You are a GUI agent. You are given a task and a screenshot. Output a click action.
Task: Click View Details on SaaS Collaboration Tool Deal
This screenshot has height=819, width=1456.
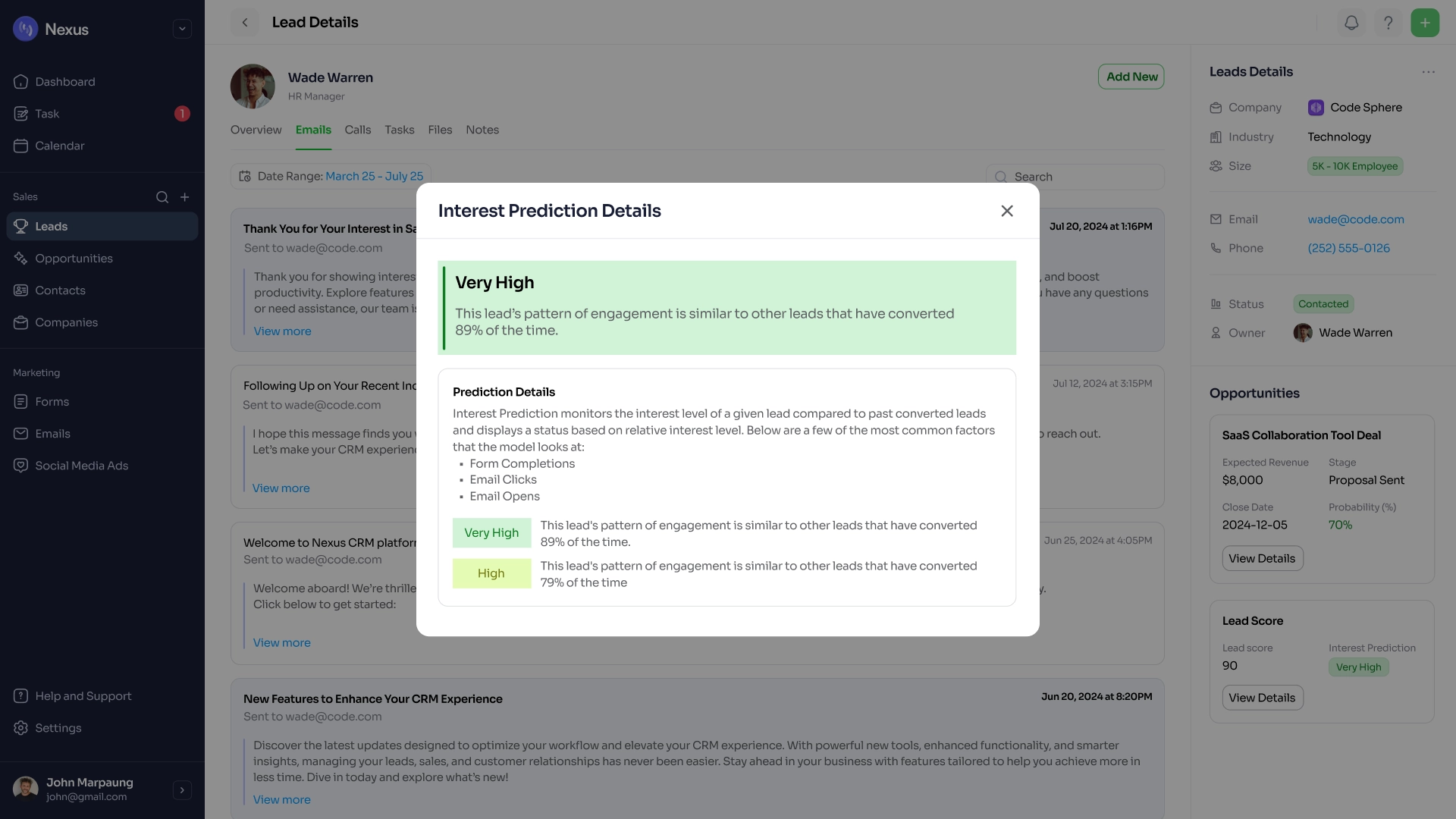tap(1262, 558)
